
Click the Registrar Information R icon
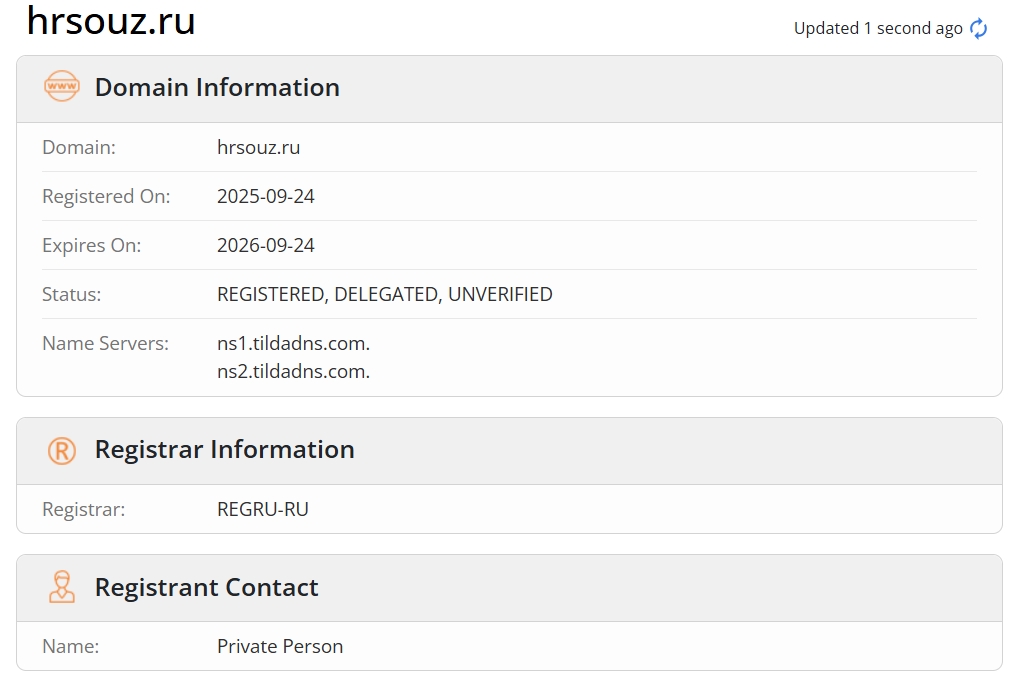(x=62, y=450)
